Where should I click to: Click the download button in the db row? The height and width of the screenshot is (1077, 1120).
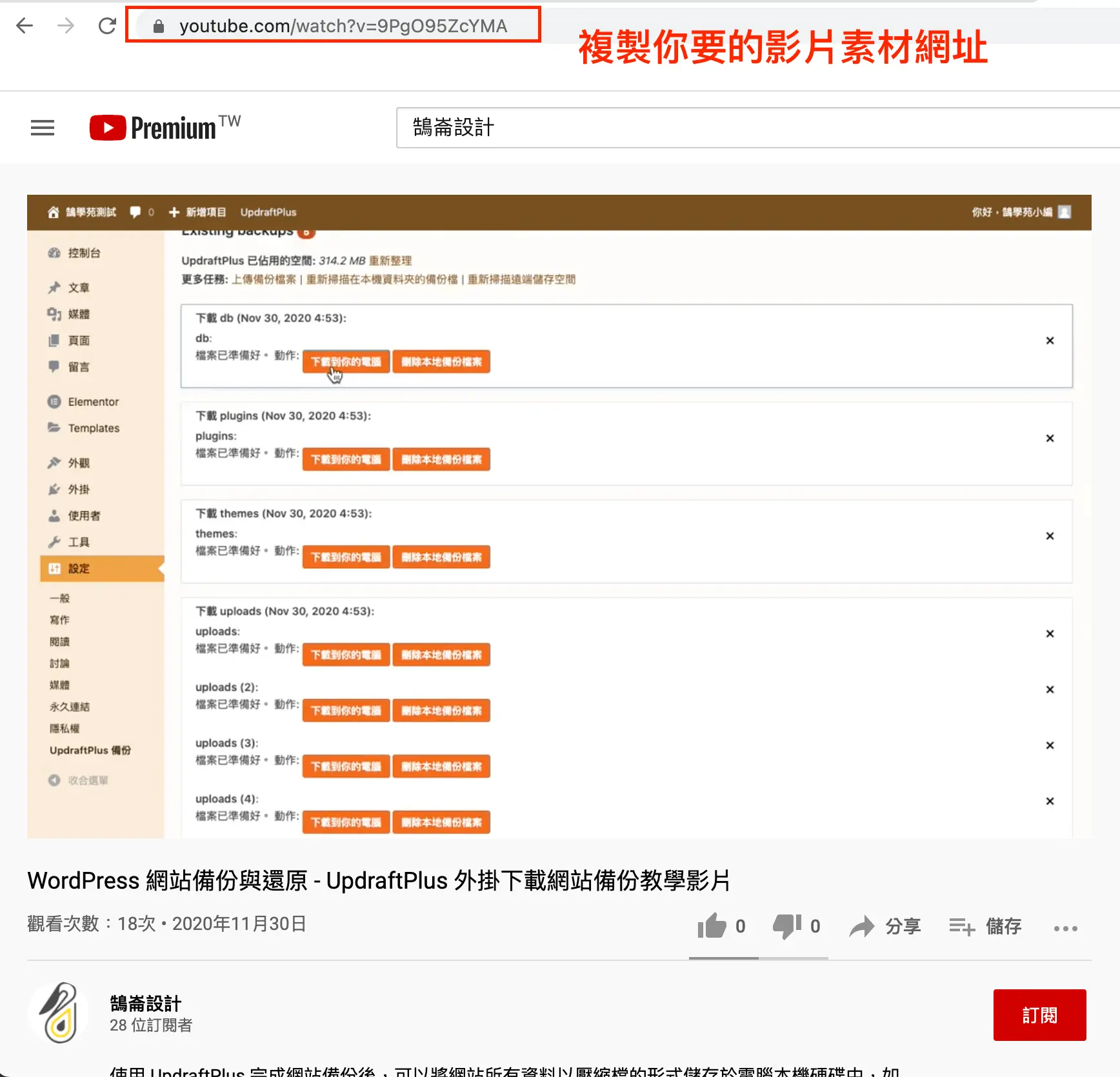coord(346,362)
